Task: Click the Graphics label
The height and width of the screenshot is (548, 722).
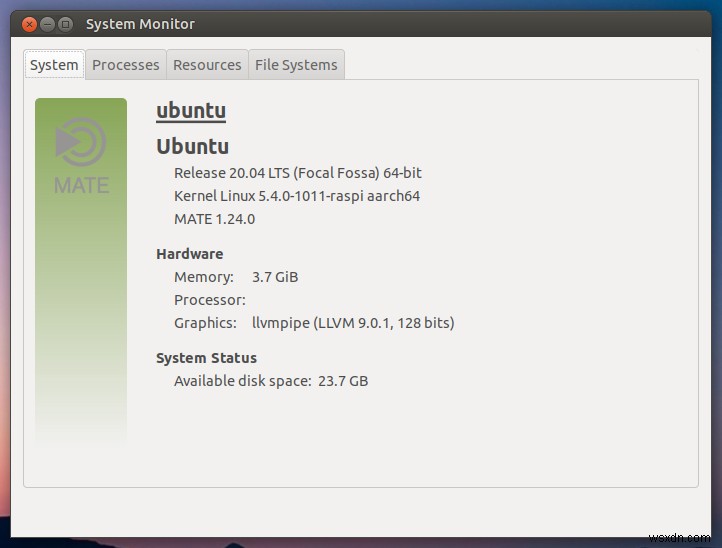Action: pyautogui.click(x=205, y=323)
